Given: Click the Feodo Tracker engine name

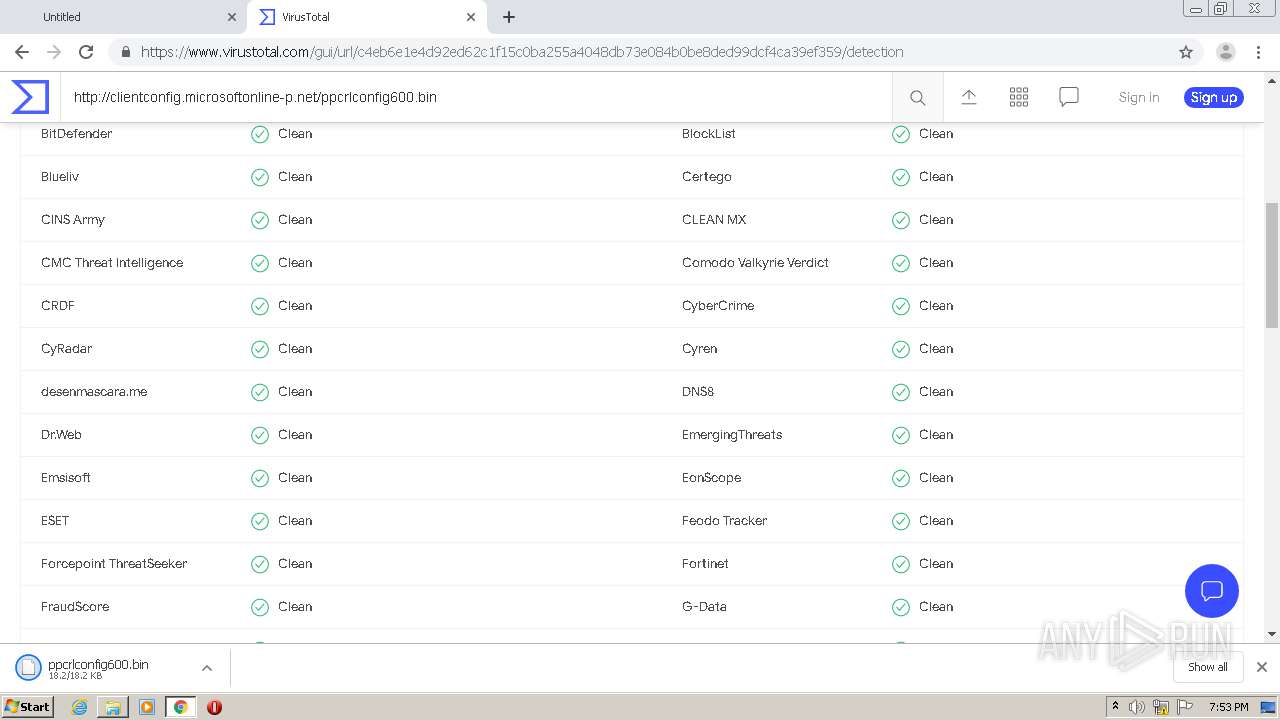Looking at the screenshot, I should point(724,521).
